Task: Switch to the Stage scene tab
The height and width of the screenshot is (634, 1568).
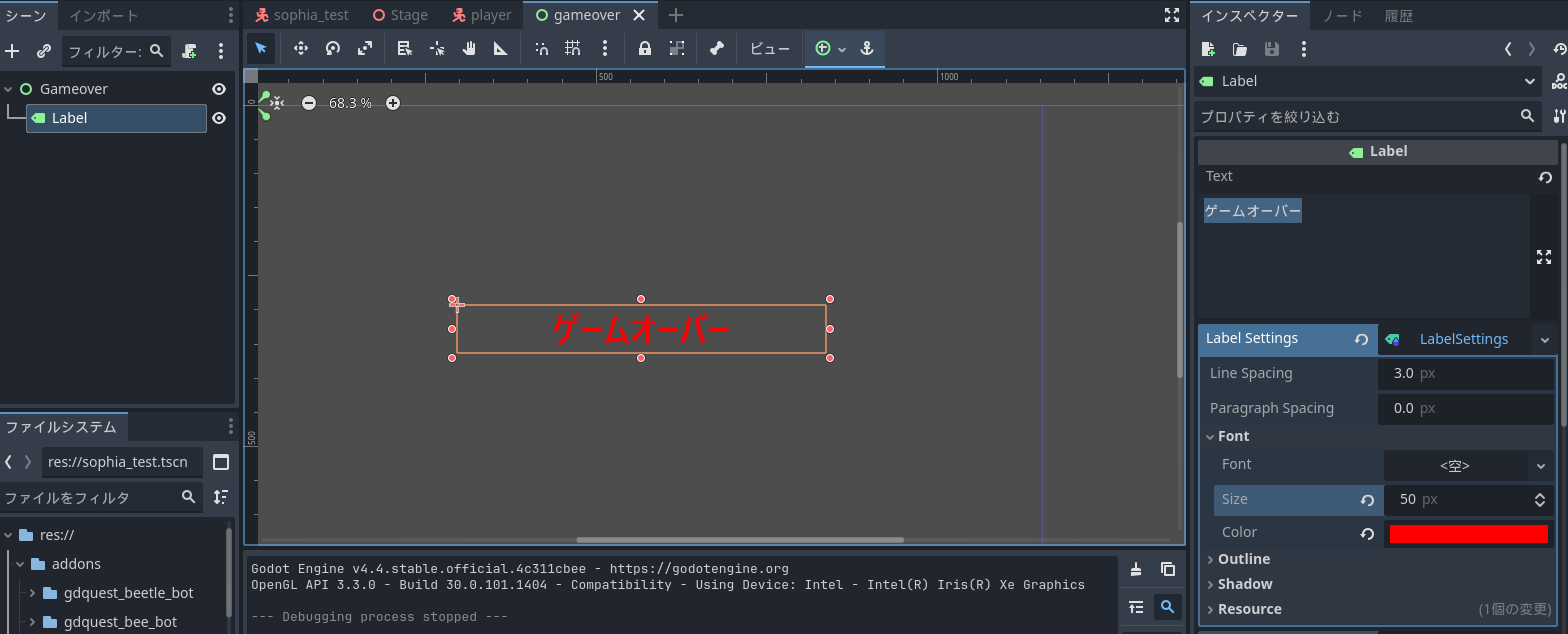Action: [400, 15]
